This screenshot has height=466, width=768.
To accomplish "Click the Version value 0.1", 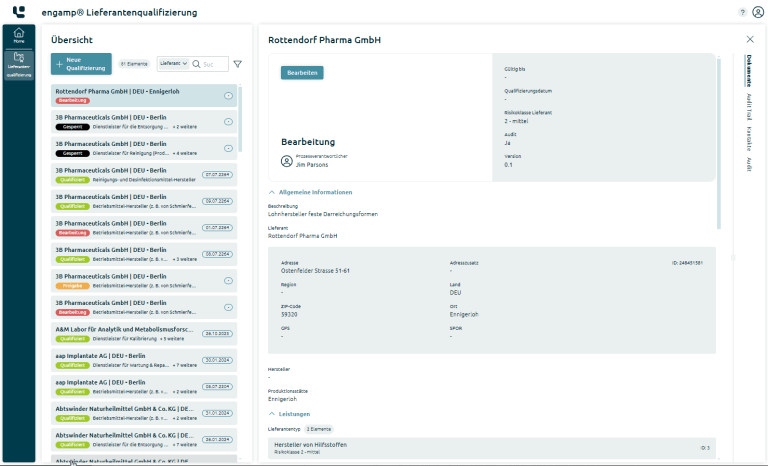I will coord(508,165).
